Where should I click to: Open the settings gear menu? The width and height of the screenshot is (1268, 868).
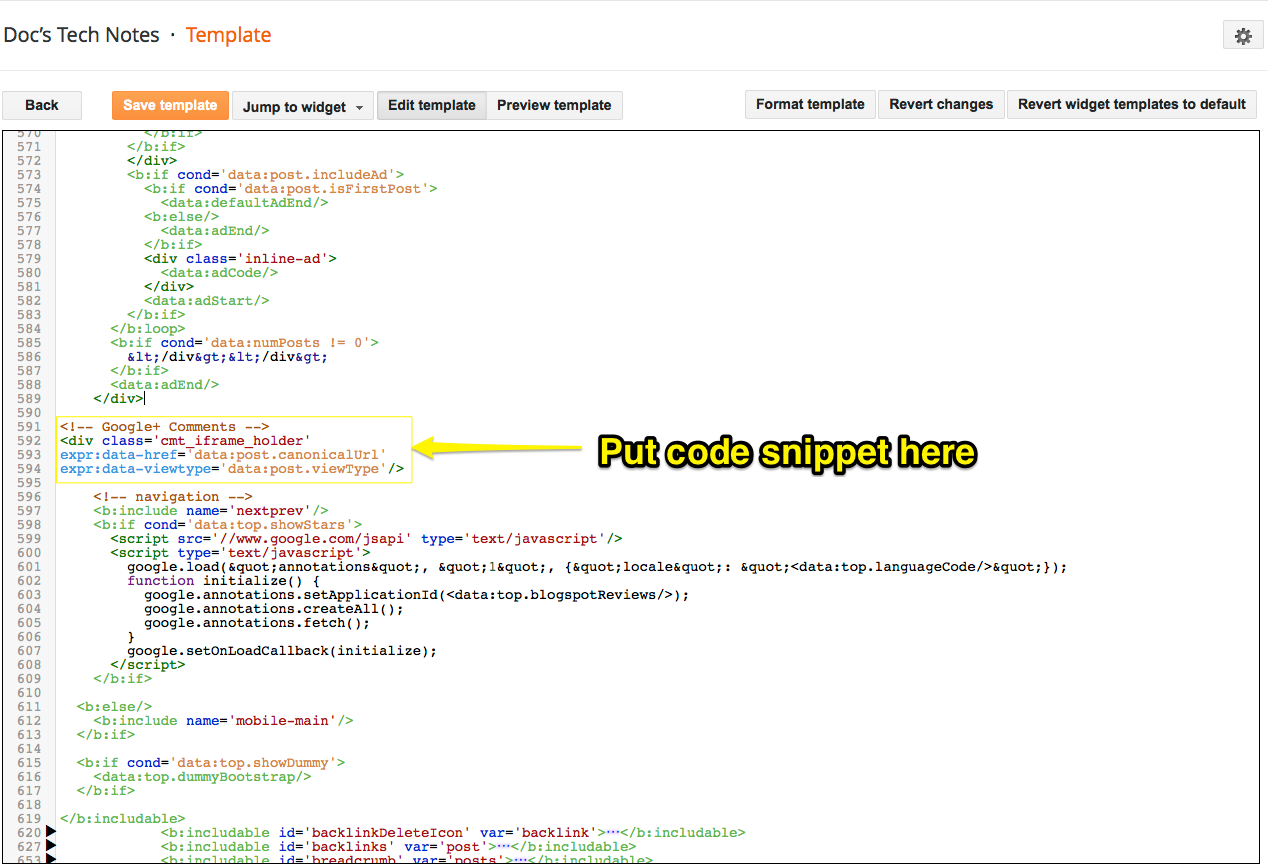pos(1243,36)
